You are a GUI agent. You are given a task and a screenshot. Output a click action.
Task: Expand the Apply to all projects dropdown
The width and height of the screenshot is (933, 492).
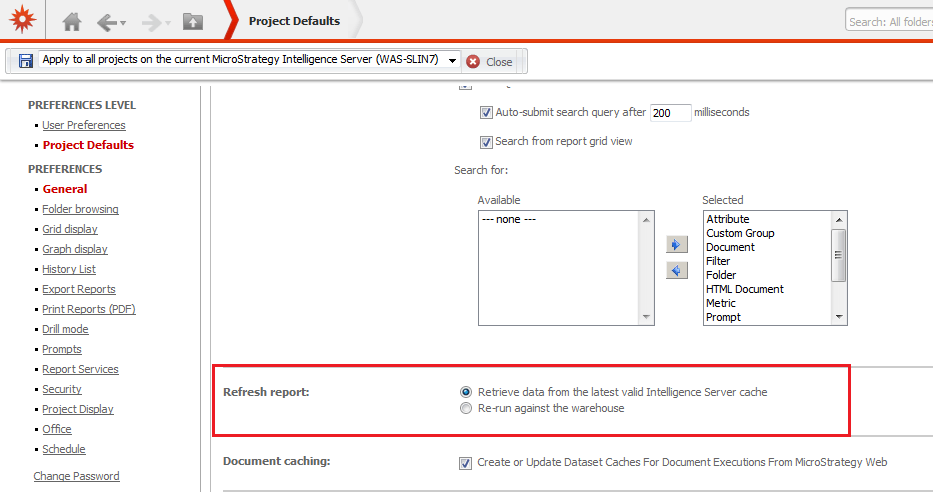[x=452, y=61]
